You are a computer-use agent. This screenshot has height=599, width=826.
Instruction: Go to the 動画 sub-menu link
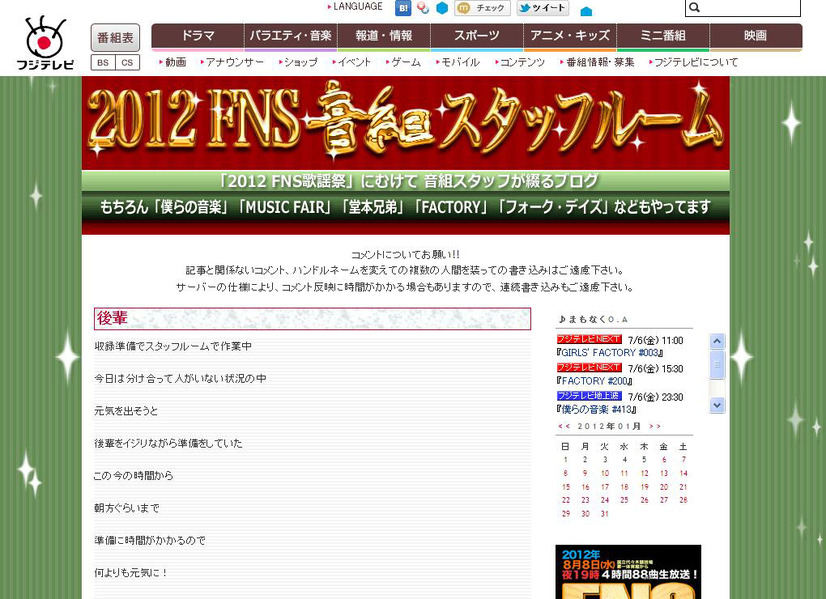point(173,62)
